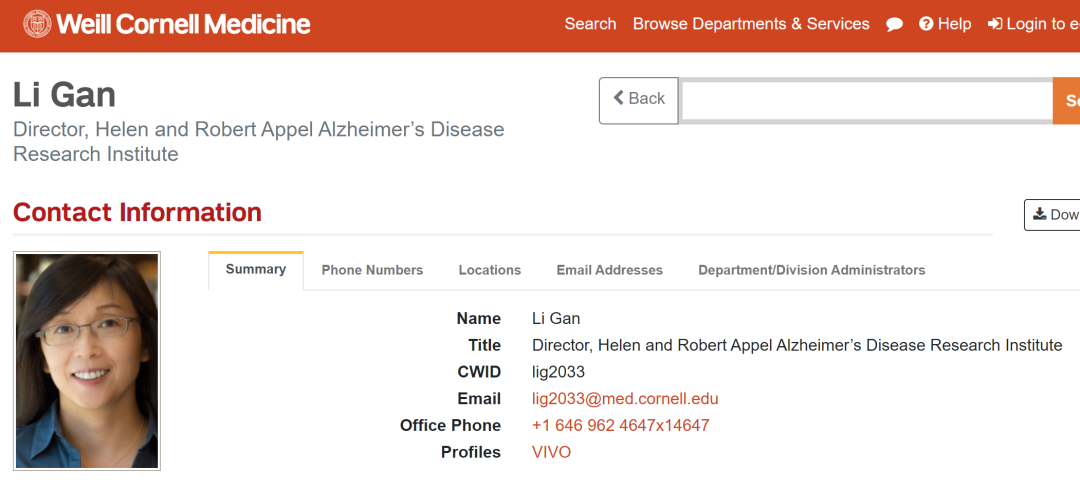
Task: Click the Weill Cornell Medicine header title
Action: (184, 24)
